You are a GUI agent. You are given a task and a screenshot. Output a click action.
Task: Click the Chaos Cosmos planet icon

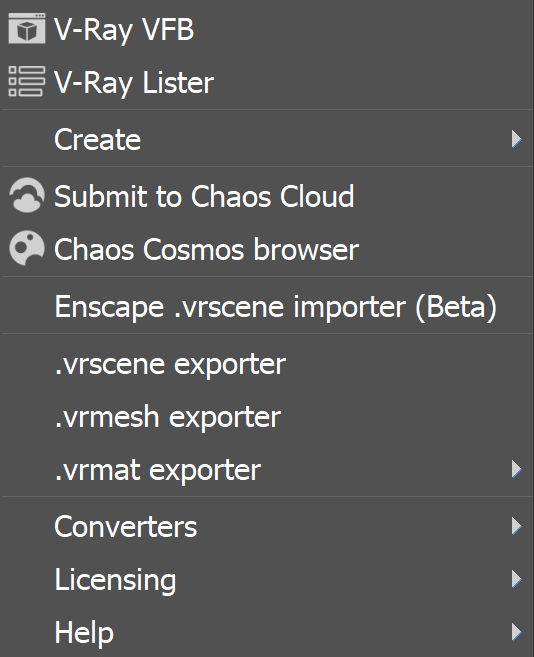pyautogui.click(x=27, y=248)
